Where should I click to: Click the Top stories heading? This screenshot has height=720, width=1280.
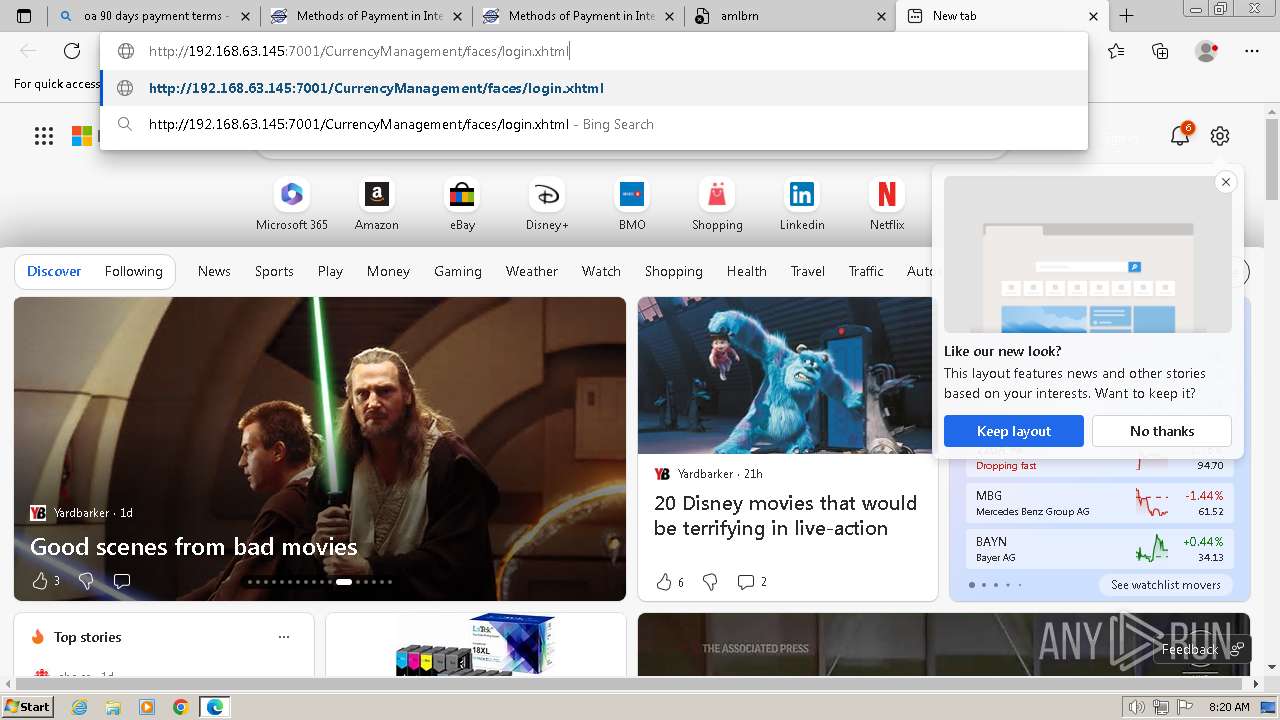[x=88, y=637]
